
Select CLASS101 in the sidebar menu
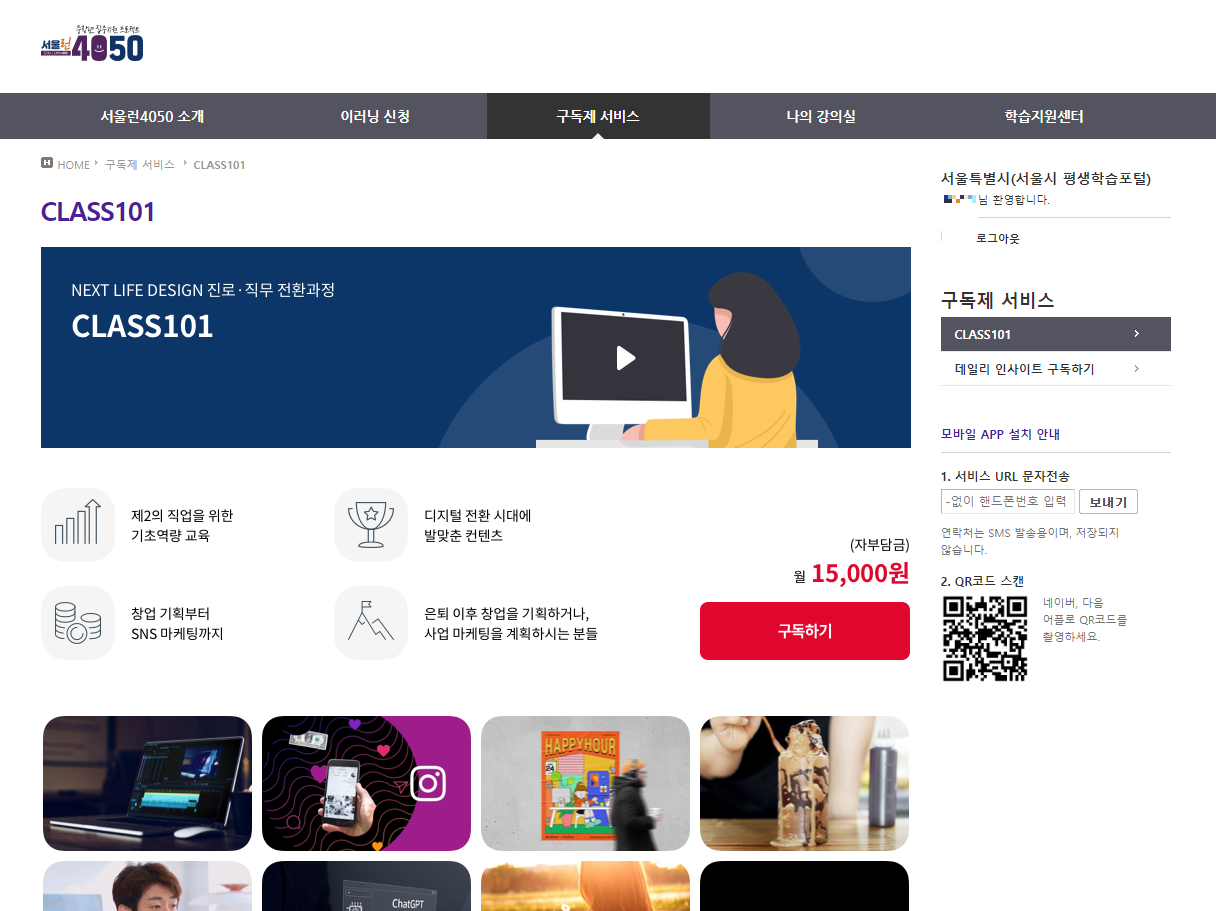(x=1056, y=334)
